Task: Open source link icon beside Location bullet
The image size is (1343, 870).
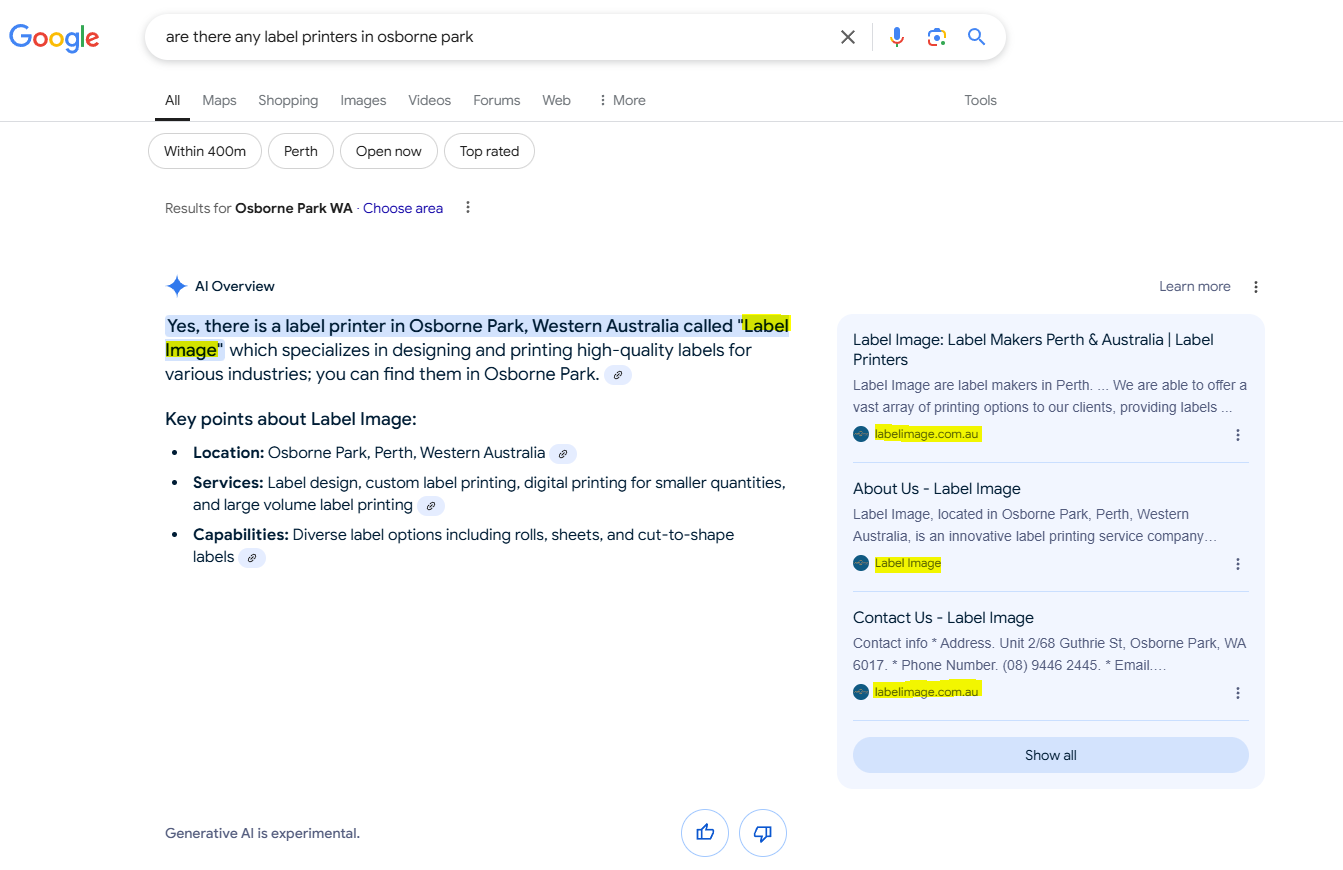Action: pyautogui.click(x=563, y=454)
